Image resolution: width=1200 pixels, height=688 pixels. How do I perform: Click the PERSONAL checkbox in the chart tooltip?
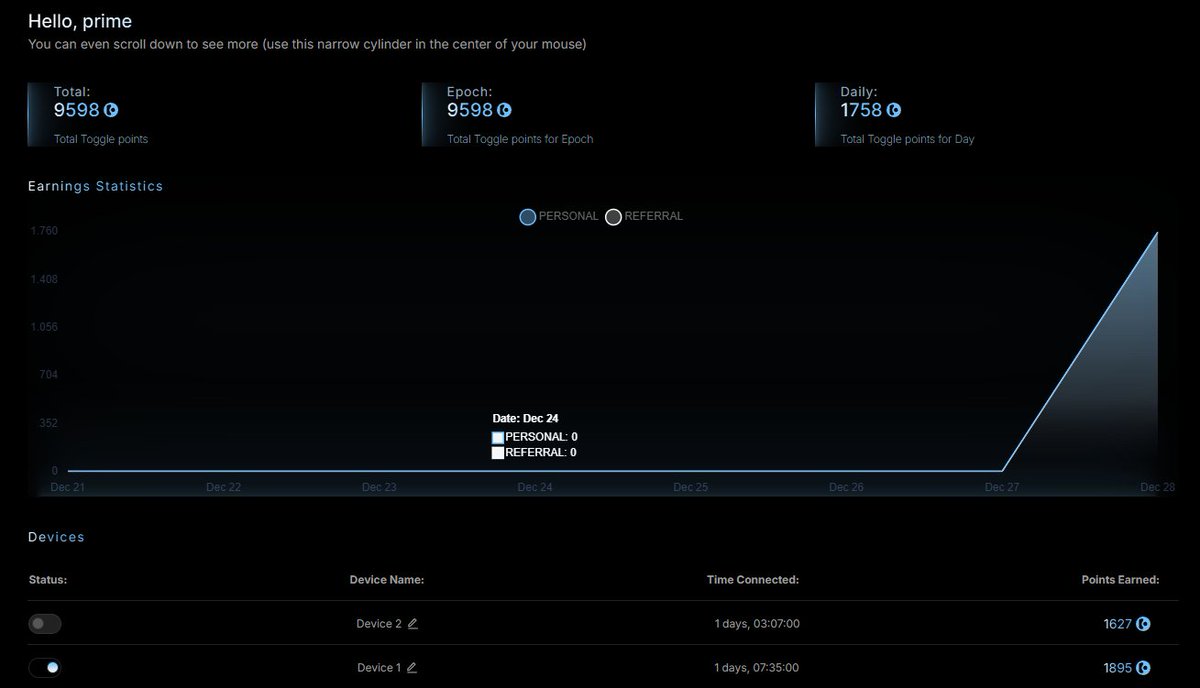[497, 437]
